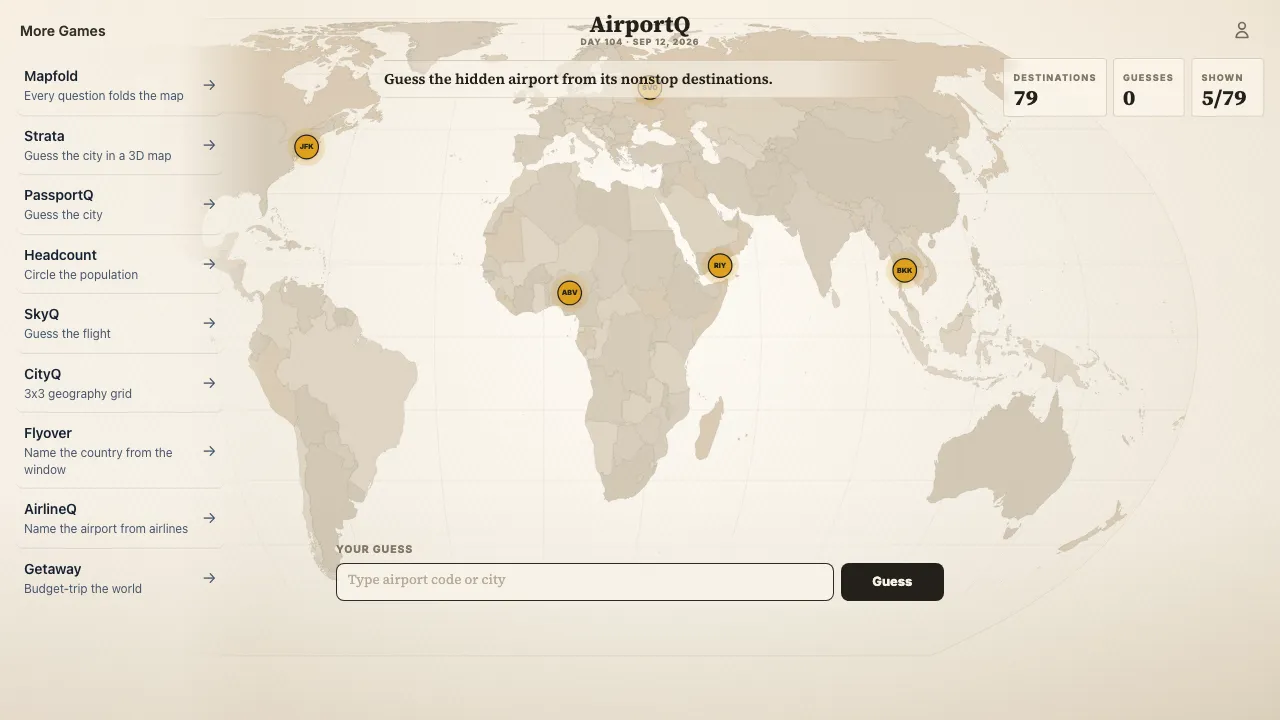Click the Destinations 79 stat card
This screenshot has width=1280, height=720.
1055,88
